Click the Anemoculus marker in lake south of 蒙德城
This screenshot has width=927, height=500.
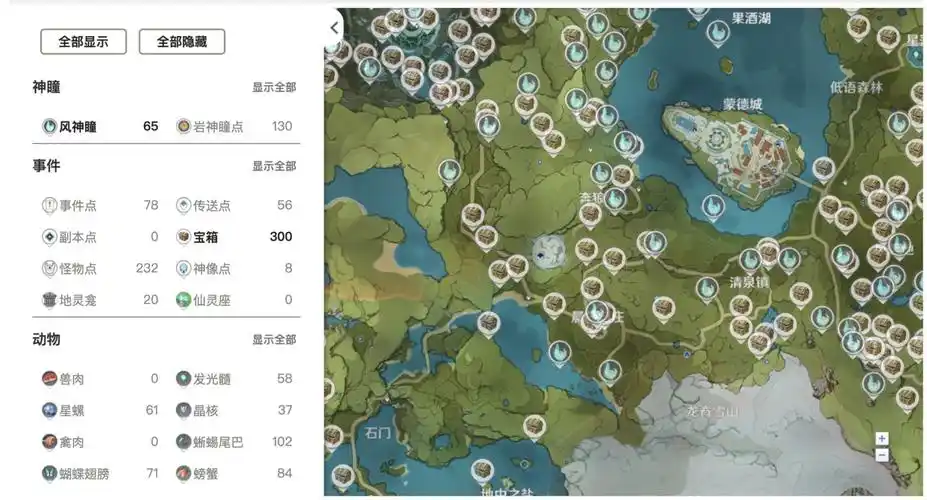click(x=713, y=208)
